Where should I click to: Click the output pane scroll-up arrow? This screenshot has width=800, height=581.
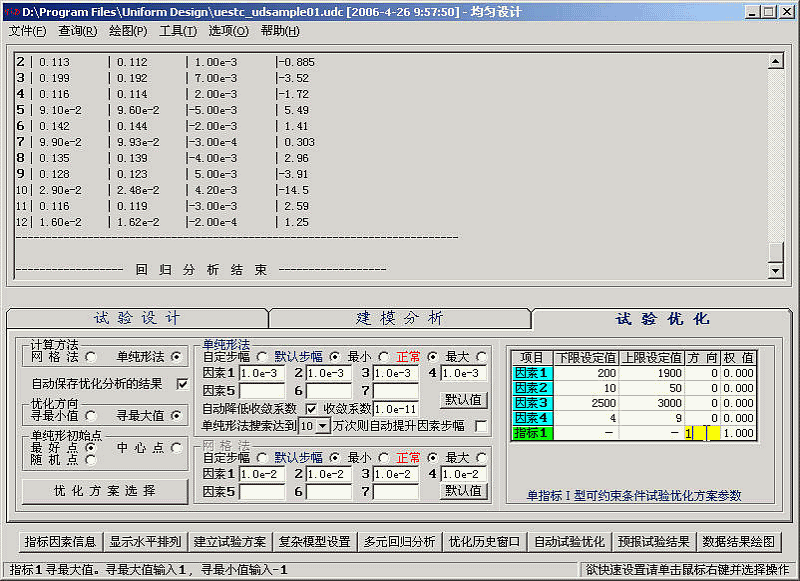click(x=774, y=62)
